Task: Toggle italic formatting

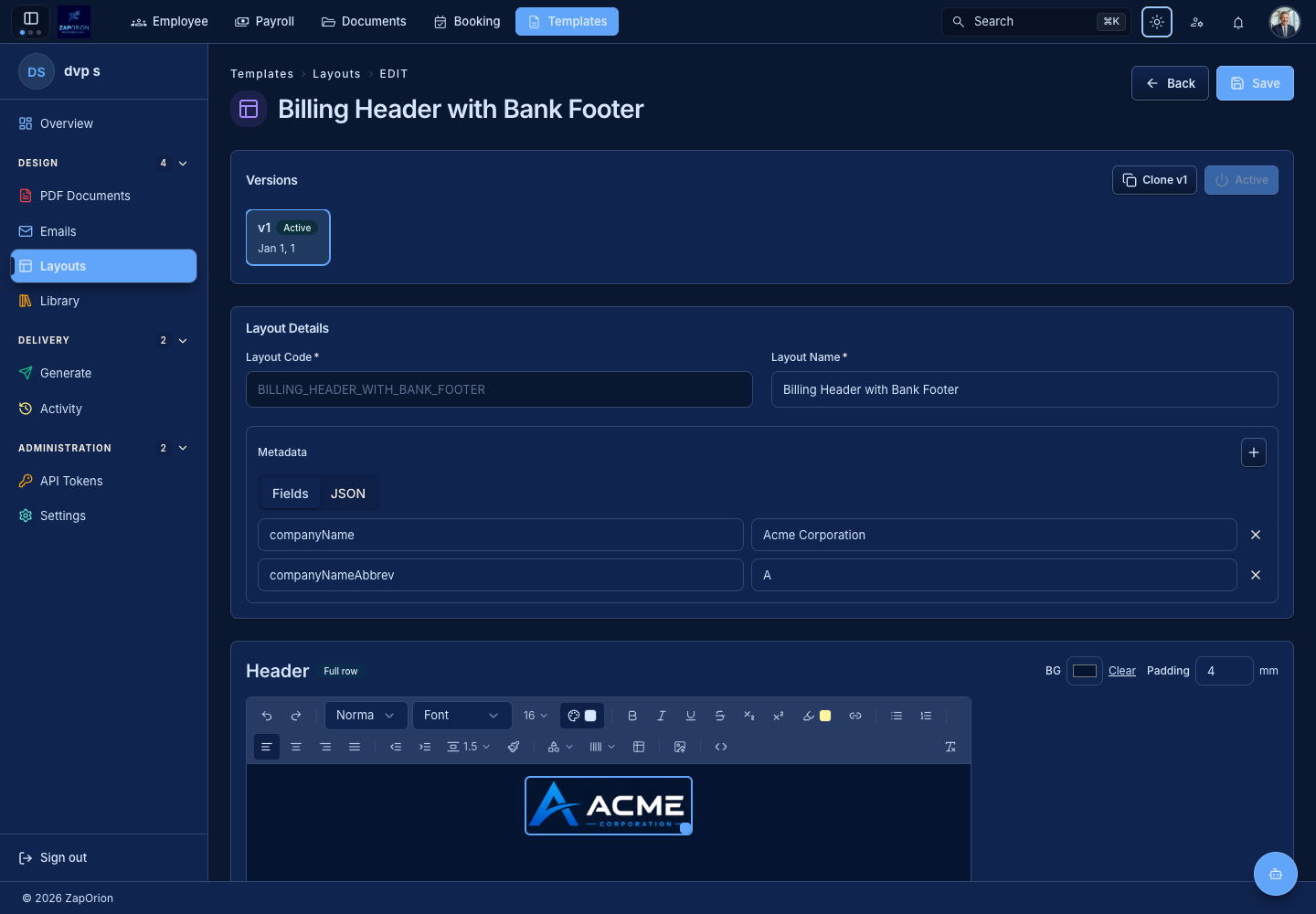Action: click(662, 716)
